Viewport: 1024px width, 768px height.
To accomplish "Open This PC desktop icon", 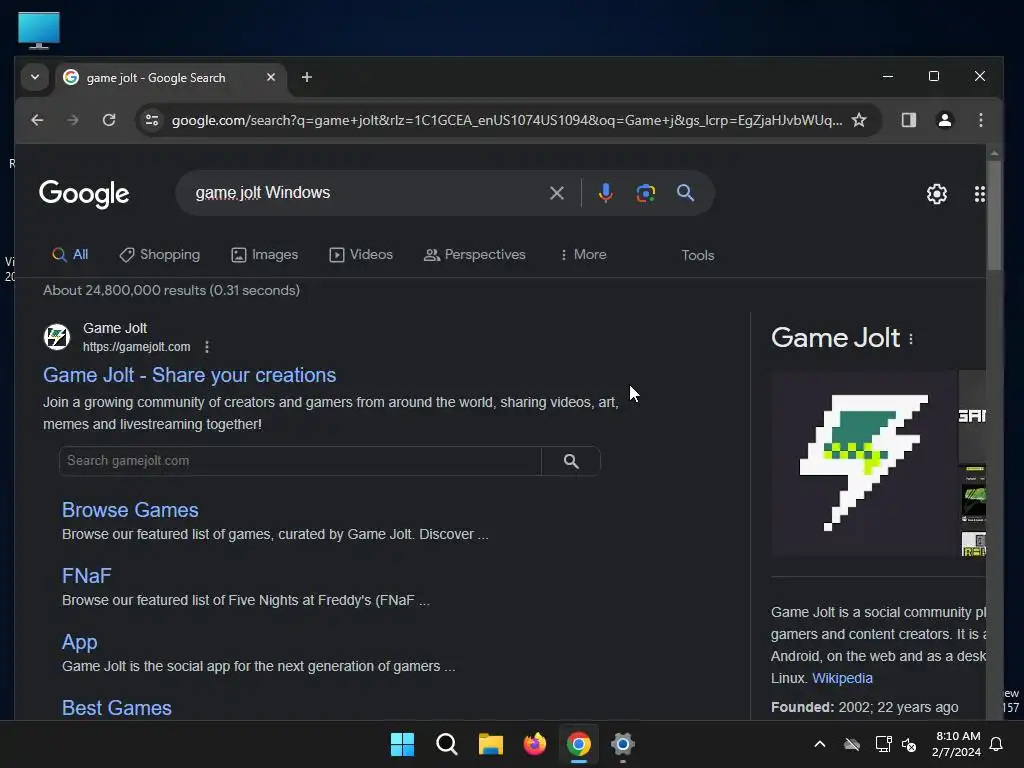I will [39, 30].
